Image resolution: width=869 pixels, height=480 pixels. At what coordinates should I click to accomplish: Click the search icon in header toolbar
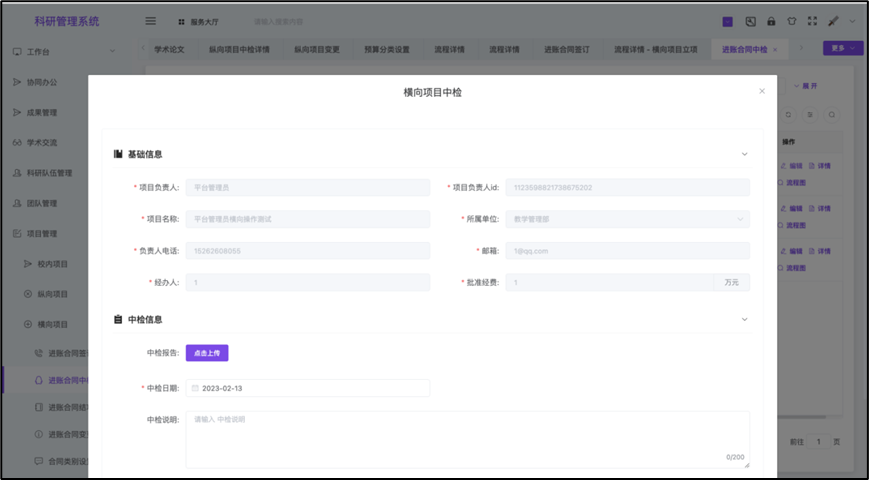pos(749,21)
